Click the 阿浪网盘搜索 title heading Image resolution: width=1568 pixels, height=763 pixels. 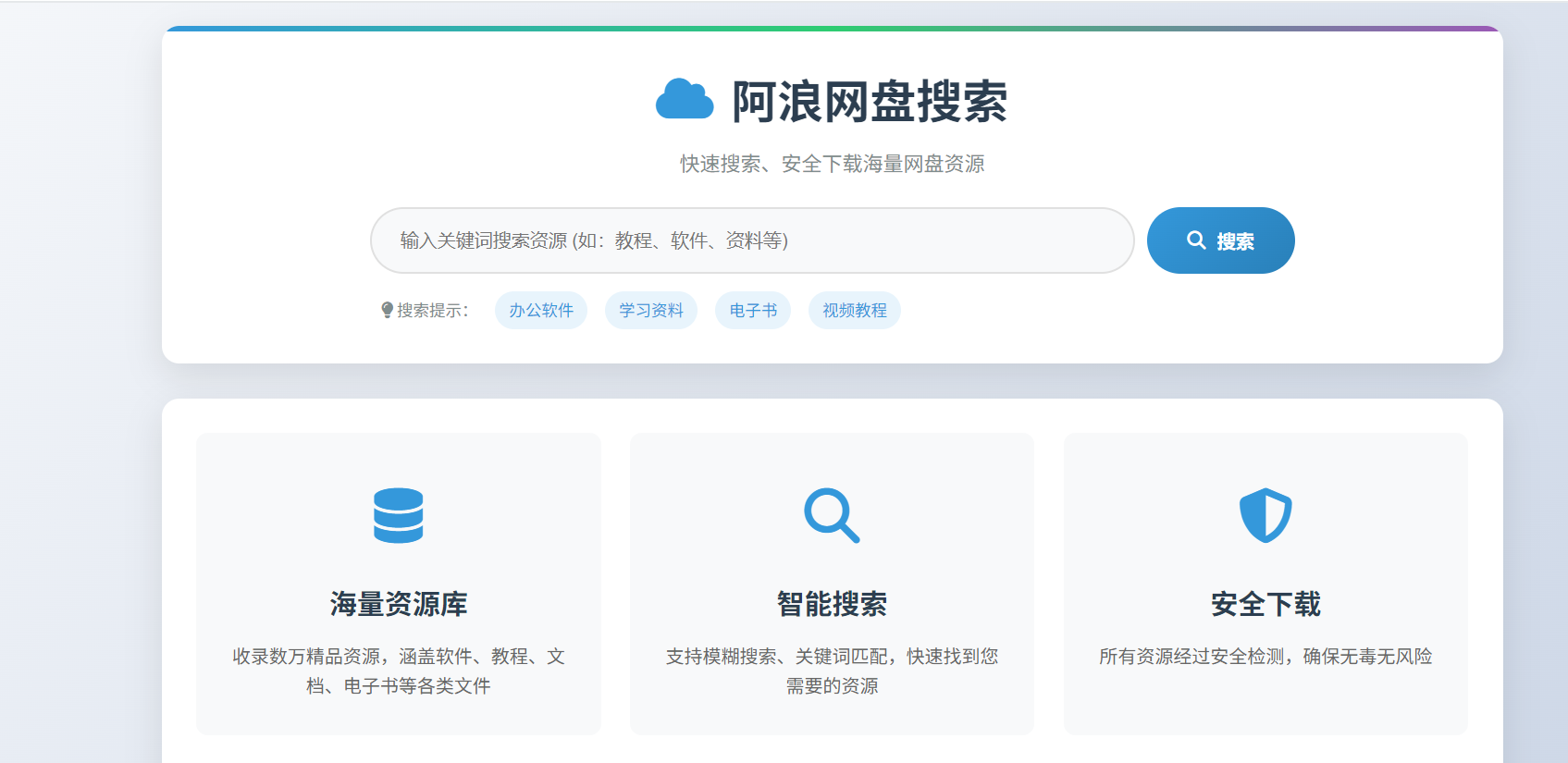click(x=870, y=101)
